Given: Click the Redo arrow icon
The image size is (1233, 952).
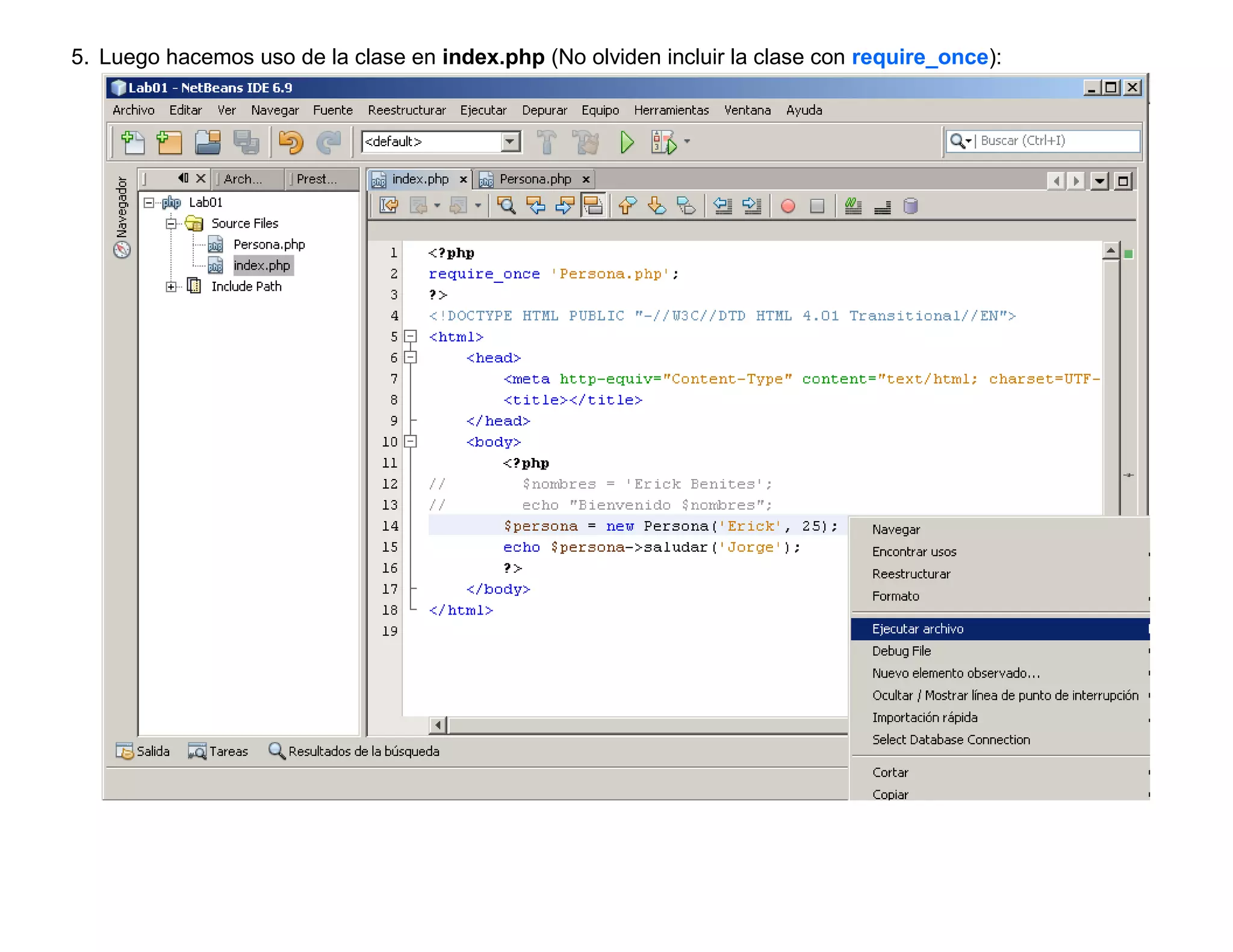Looking at the screenshot, I should 329,143.
